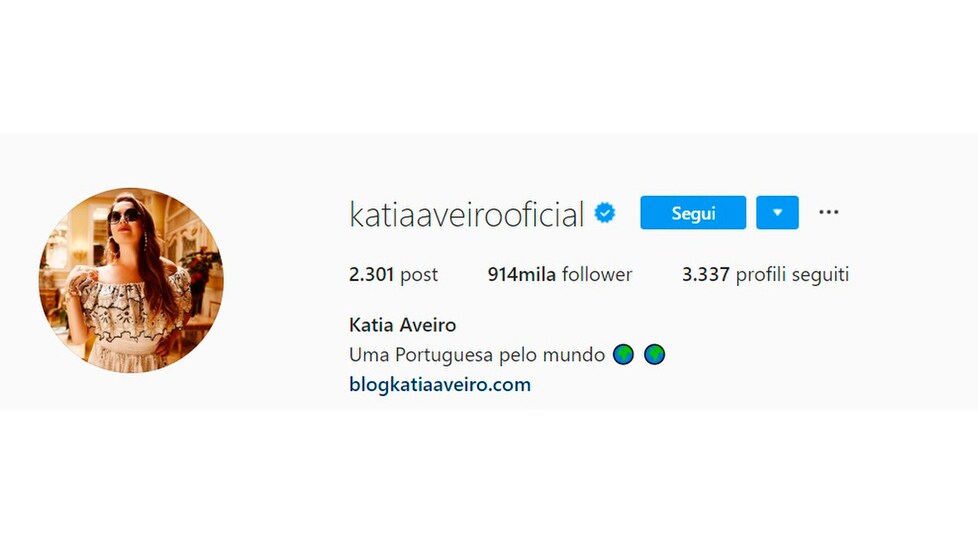Select the katiaaveirooficial username heading
This screenshot has width=978, height=544.
pyautogui.click(x=466, y=214)
